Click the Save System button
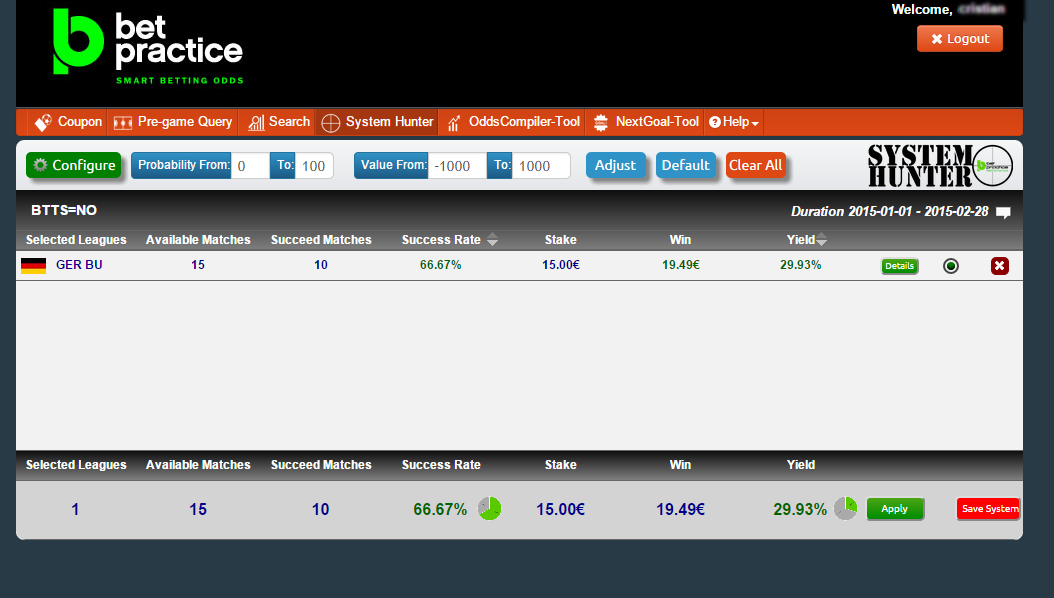This screenshot has height=598, width=1054. pyautogui.click(x=989, y=509)
